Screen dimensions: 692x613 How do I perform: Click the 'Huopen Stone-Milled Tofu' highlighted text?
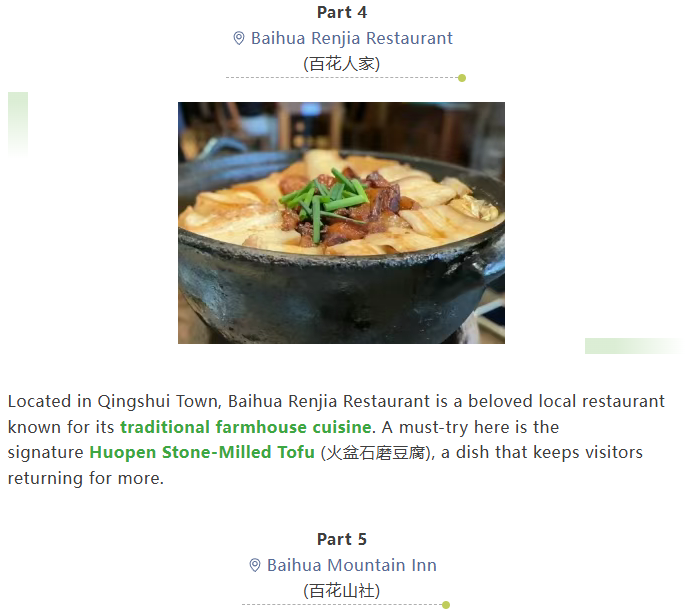click(202, 452)
